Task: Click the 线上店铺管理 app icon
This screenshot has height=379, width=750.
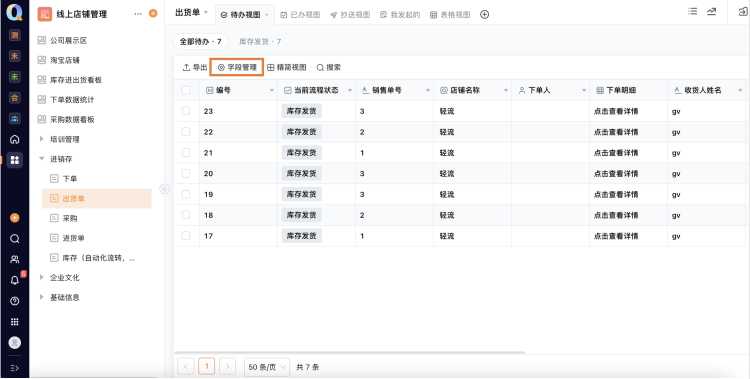Action: (45, 14)
